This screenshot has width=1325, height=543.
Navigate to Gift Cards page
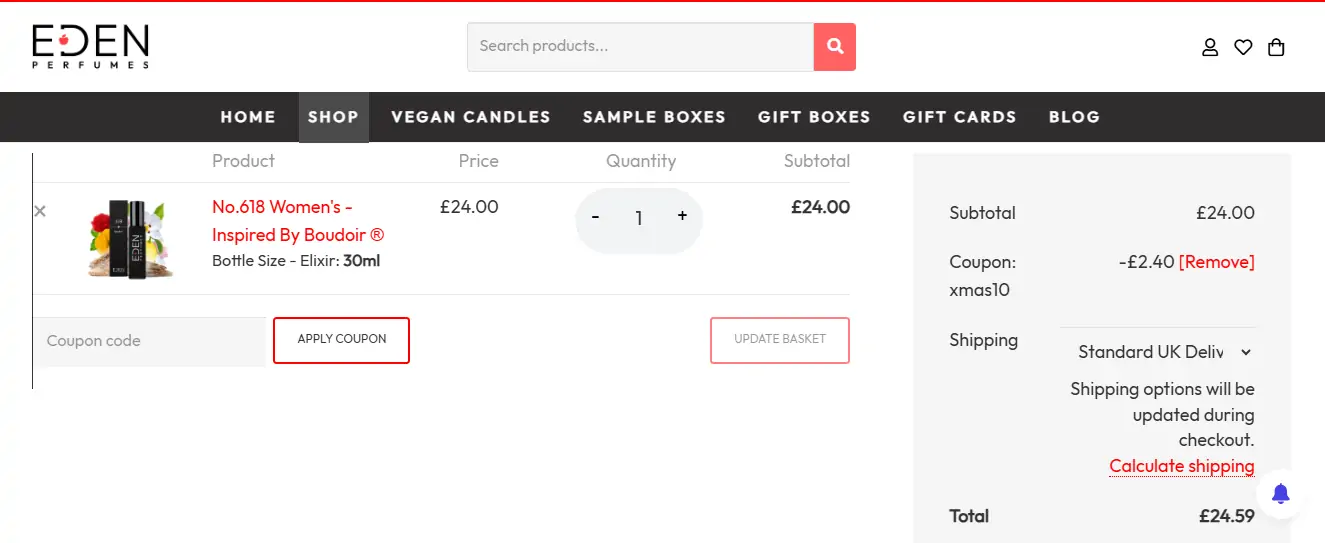pos(959,117)
